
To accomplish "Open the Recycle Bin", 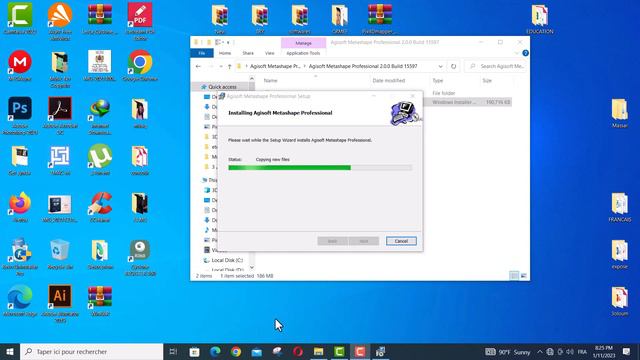I will coord(60,254).
